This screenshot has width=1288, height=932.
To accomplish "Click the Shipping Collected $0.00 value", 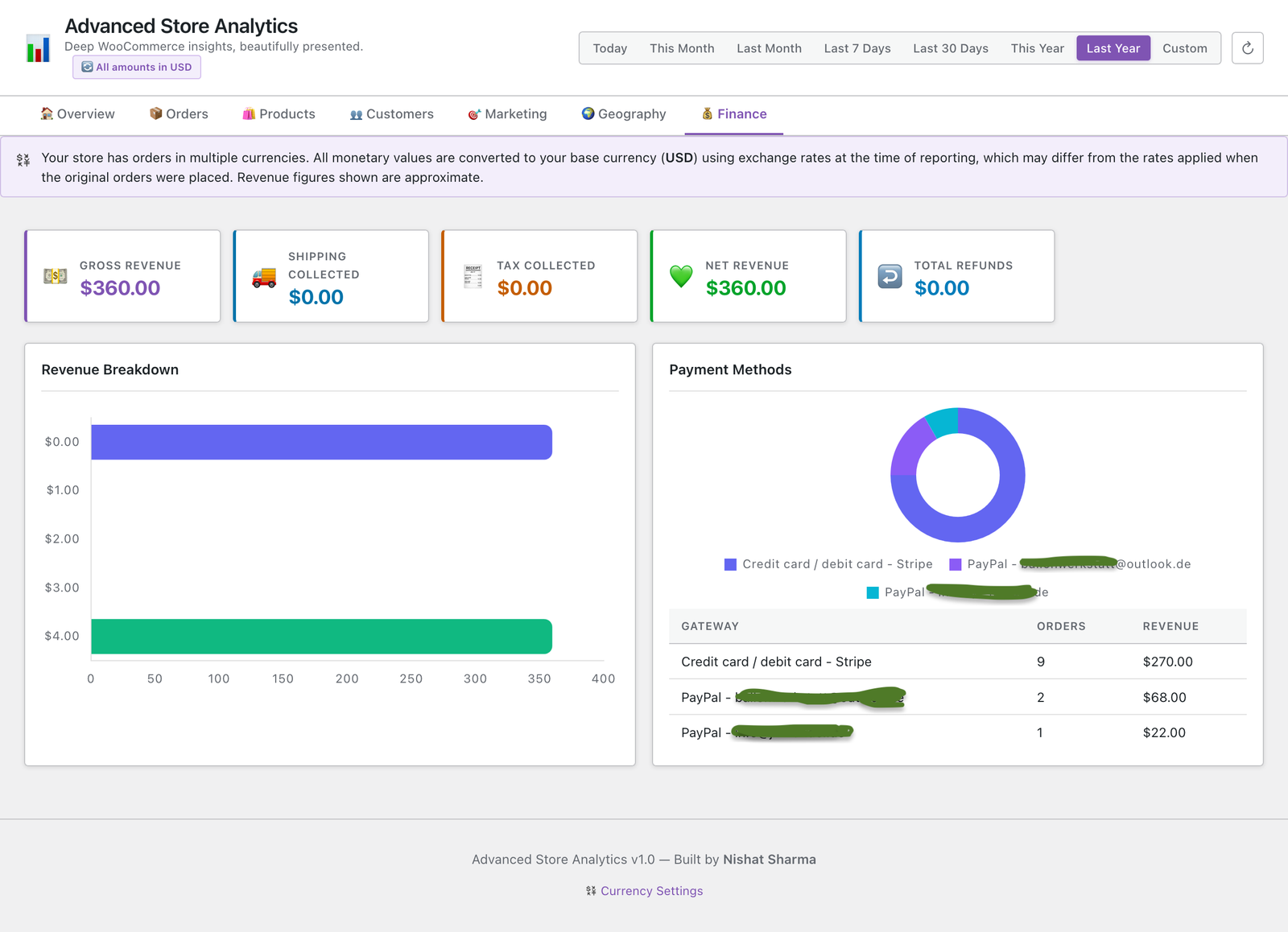I will (x=316, y=297).
